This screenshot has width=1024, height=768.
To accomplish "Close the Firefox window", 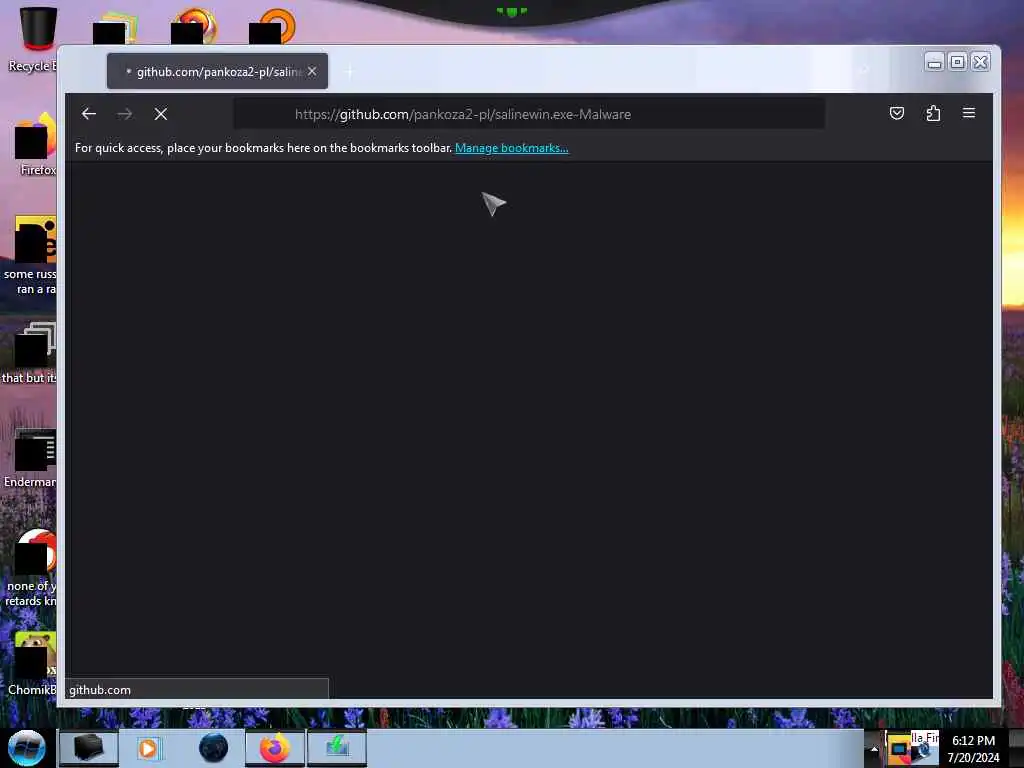I will click(980, 62).
